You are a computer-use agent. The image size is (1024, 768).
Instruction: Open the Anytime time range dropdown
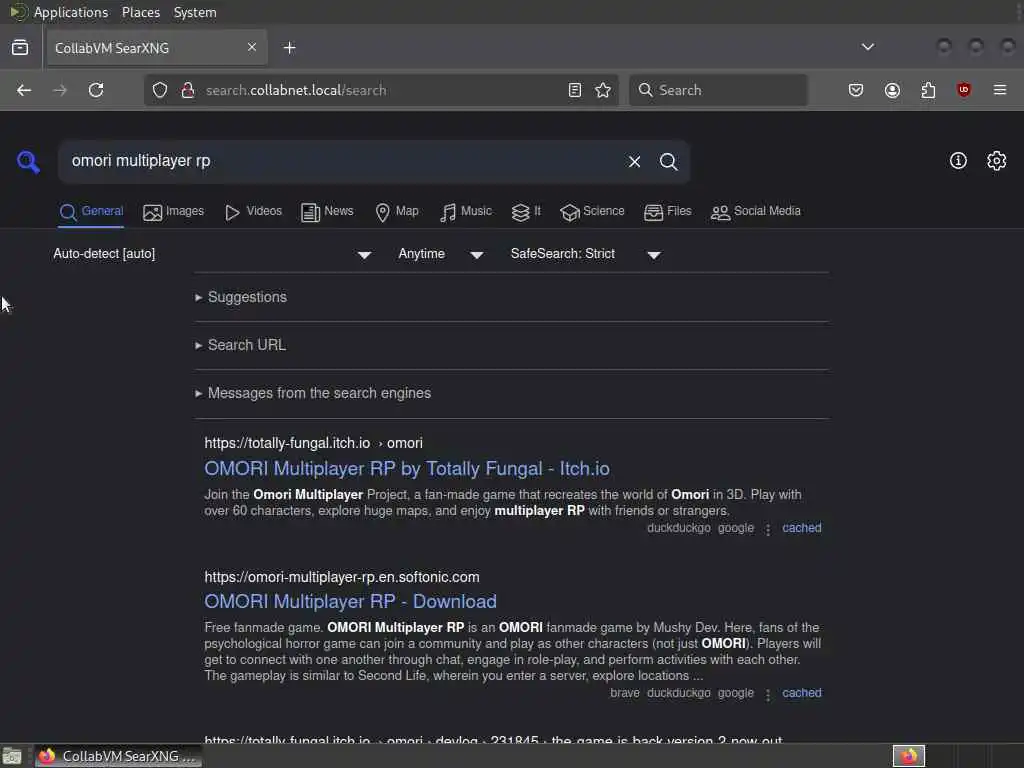click(x=441, y=254)
